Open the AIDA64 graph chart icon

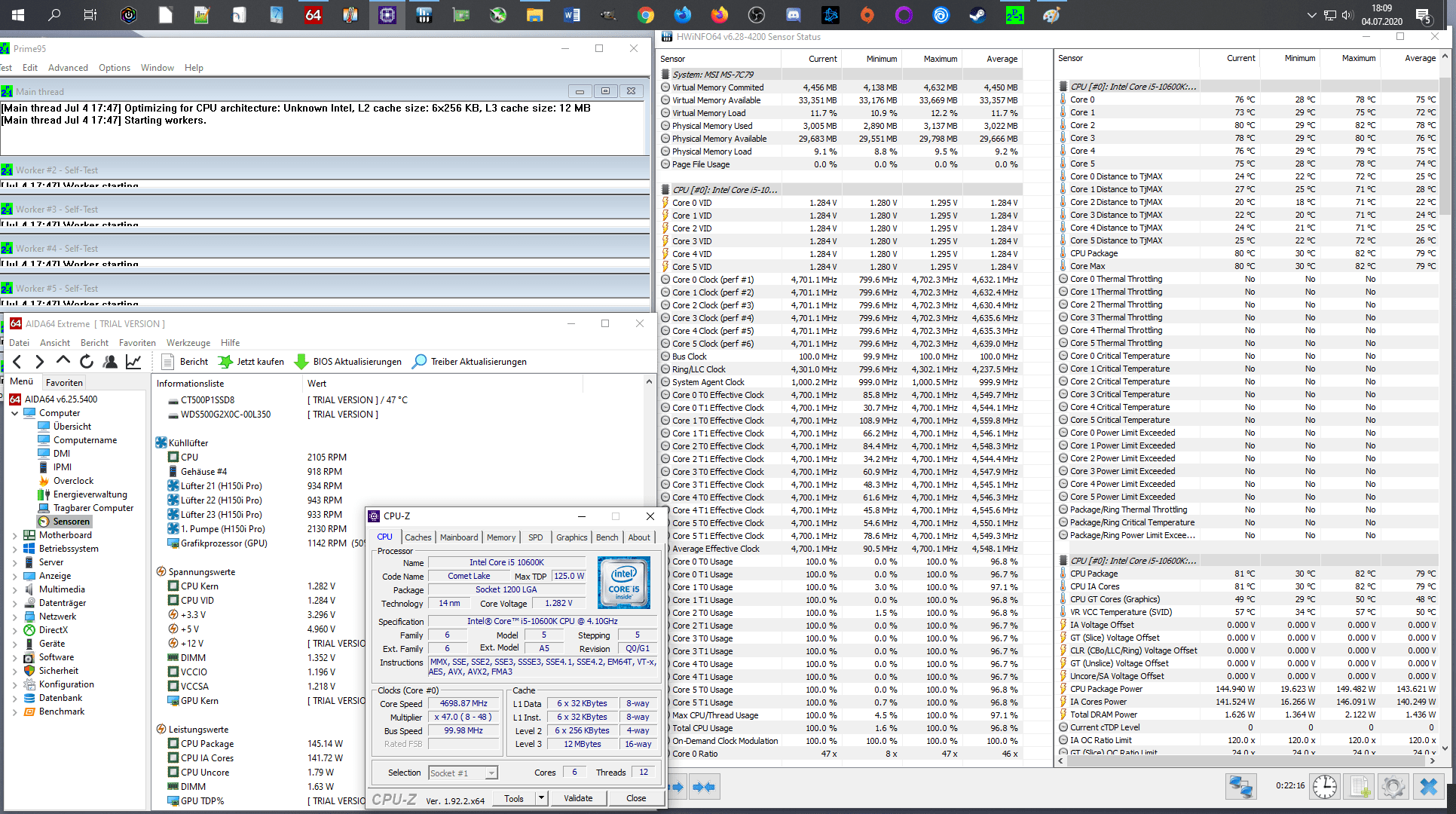pyautogui.click(x=133, y=362)
